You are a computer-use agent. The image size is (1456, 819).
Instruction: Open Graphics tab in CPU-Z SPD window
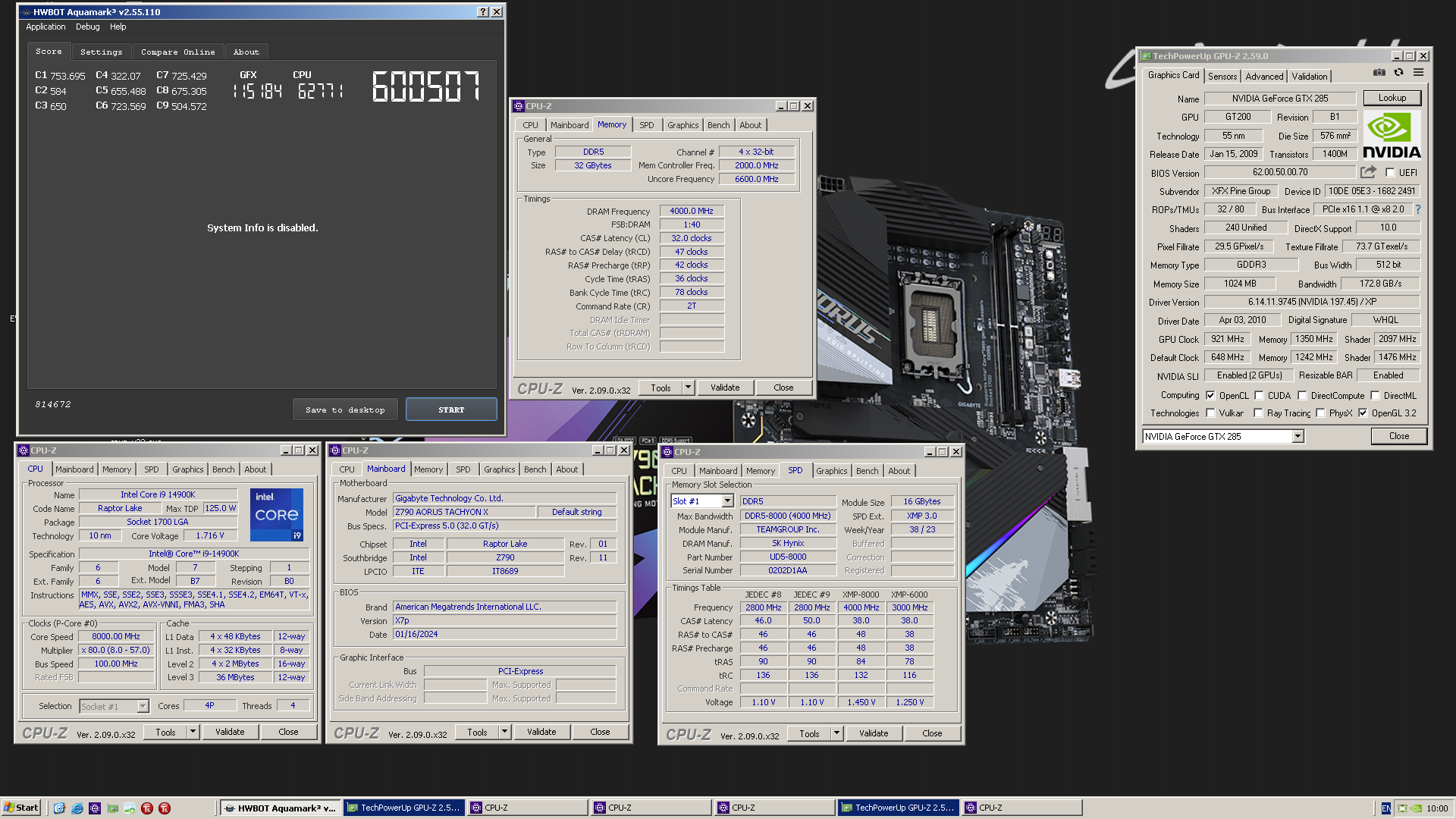coord(831,471)
